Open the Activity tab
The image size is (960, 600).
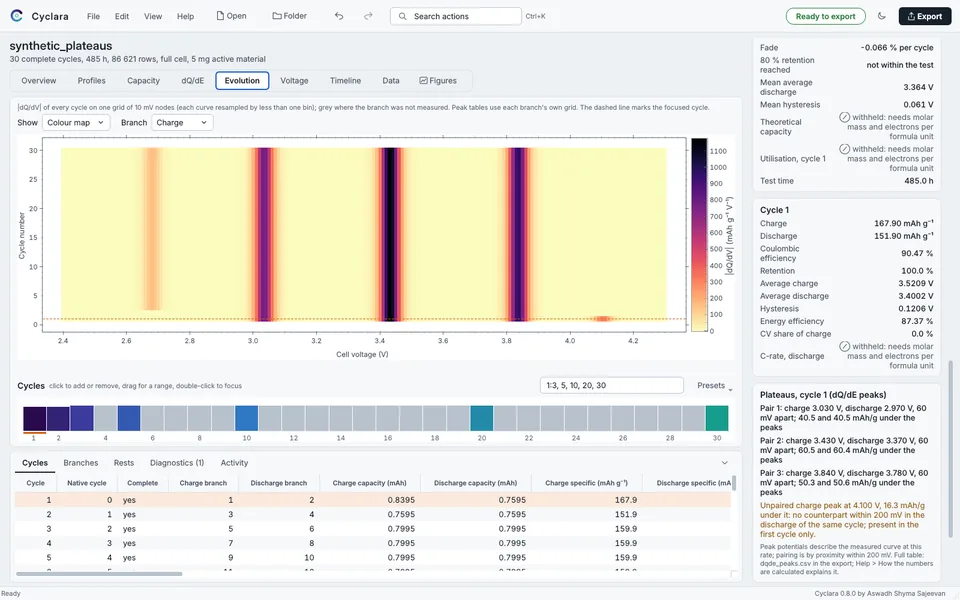[x=234, y=463]
